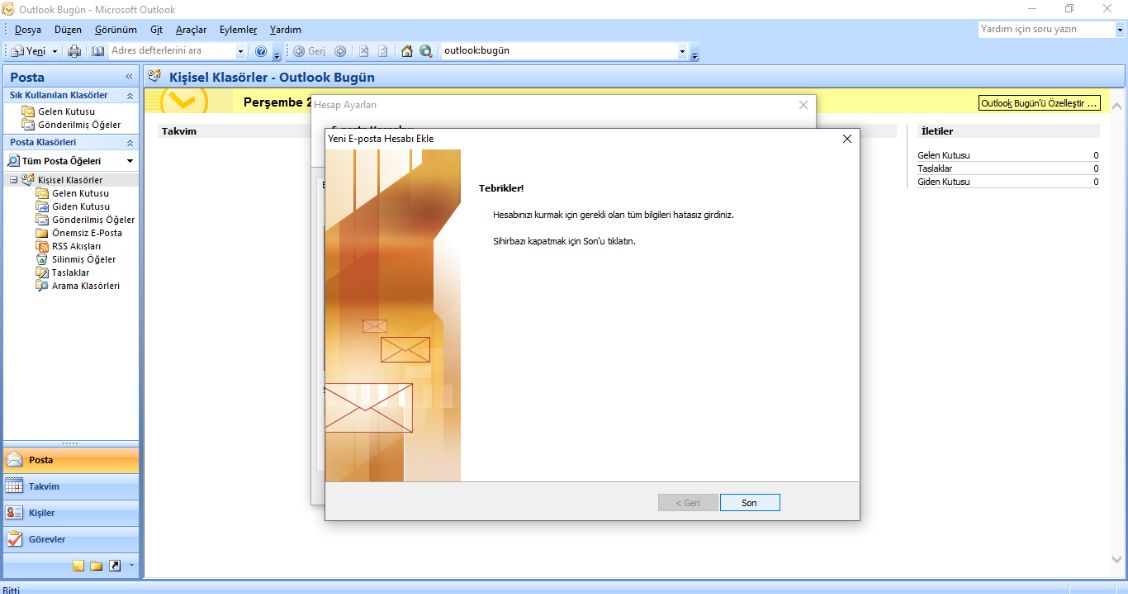The image size is (1128, 594).
Task: Click the Son button to finish wizard
Action: coord(749,503)
